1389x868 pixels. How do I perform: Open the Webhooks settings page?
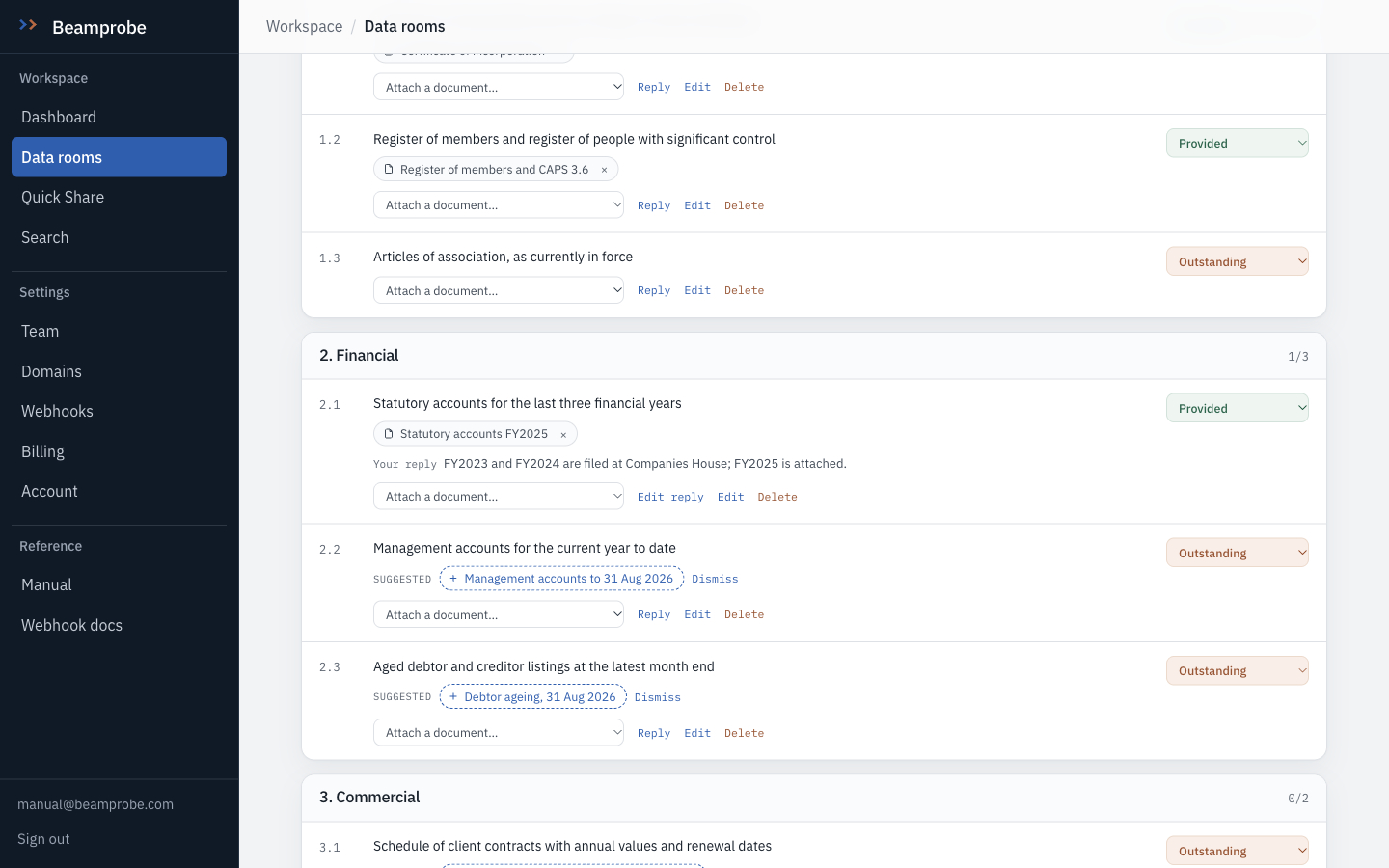click(119, 411)
